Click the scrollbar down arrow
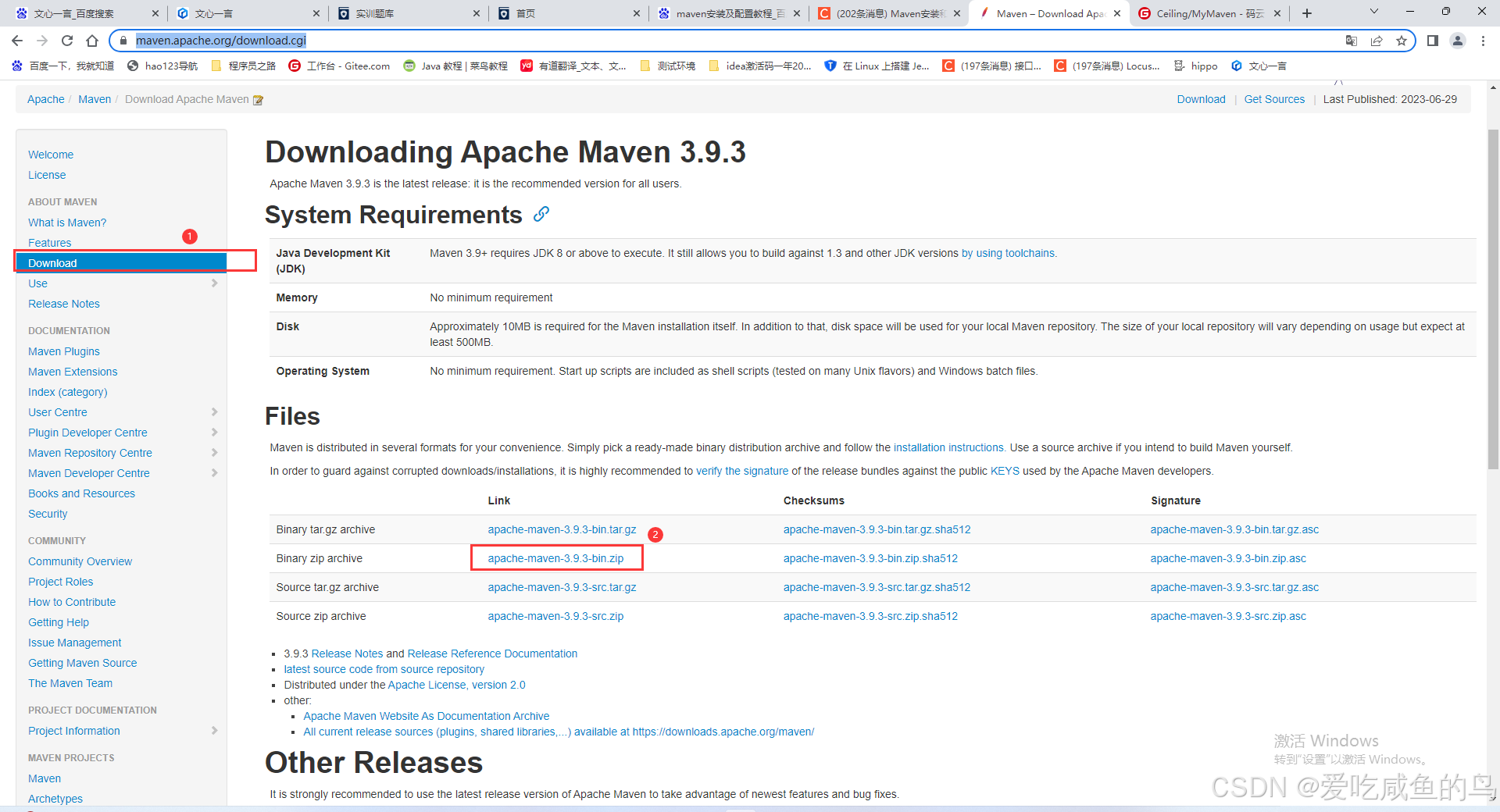 [x=1493, y=799]
